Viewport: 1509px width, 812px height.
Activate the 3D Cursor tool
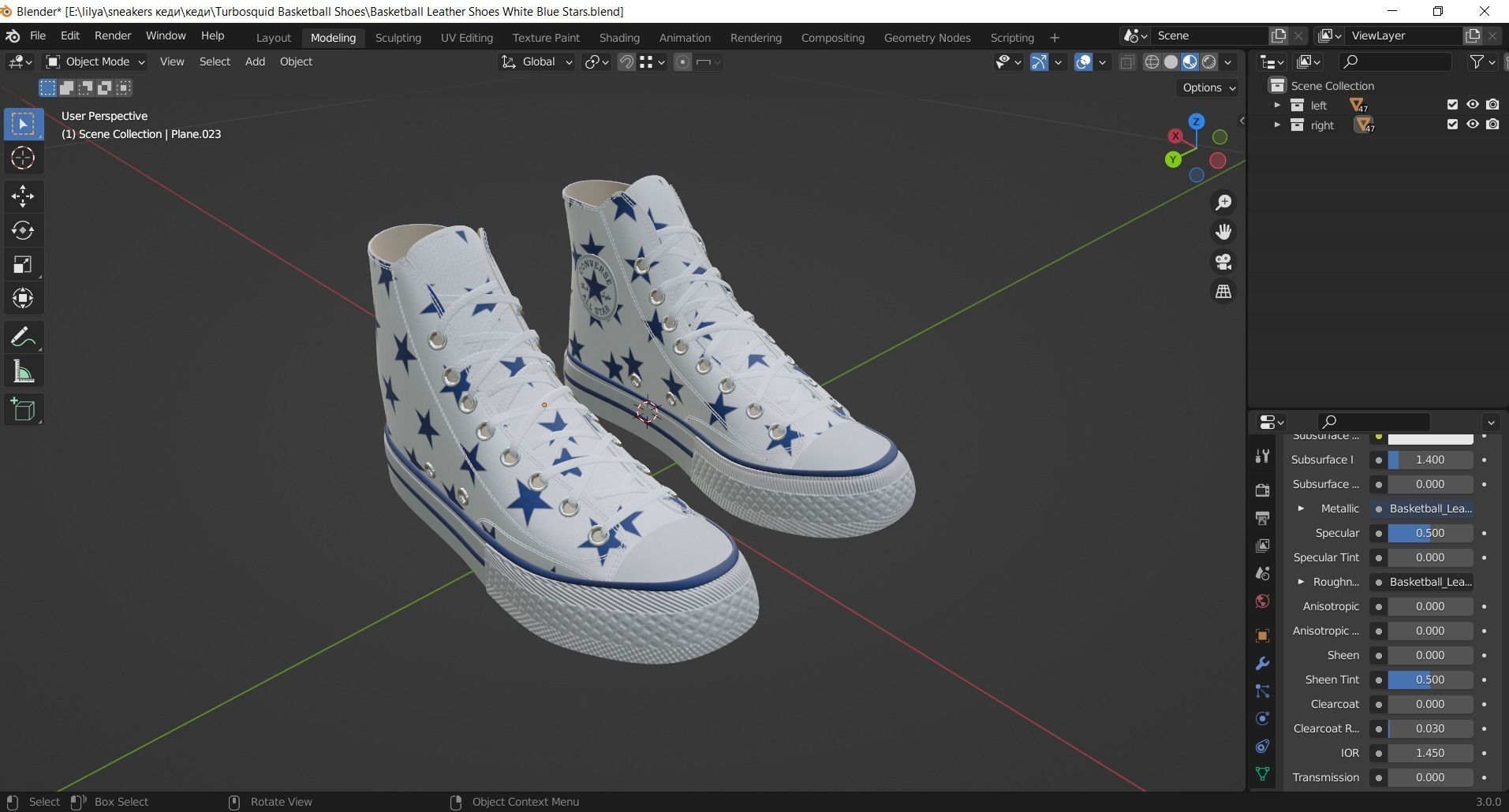tap(23, 158)
